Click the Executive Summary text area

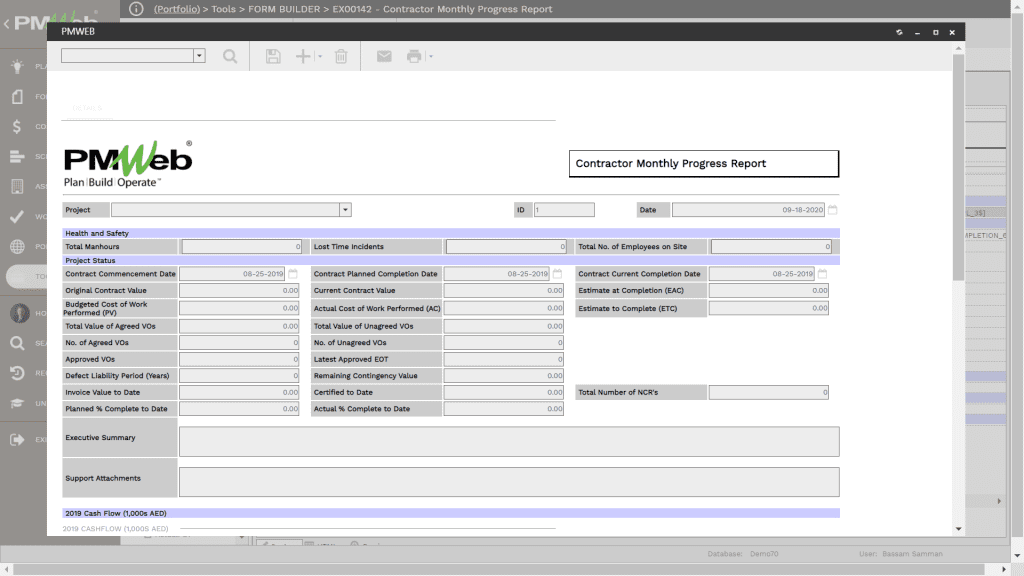point(509,441)
